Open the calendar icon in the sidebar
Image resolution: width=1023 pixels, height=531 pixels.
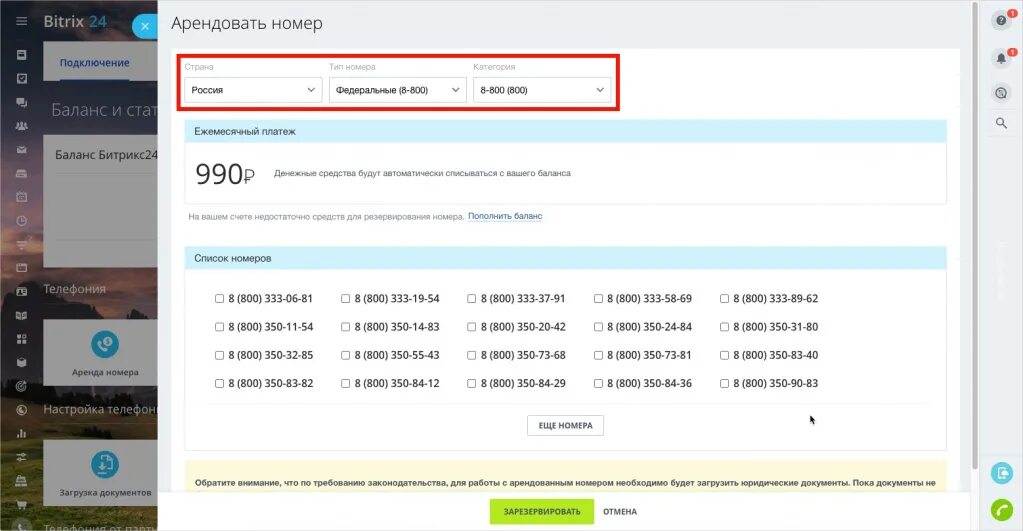click(22, 197)
